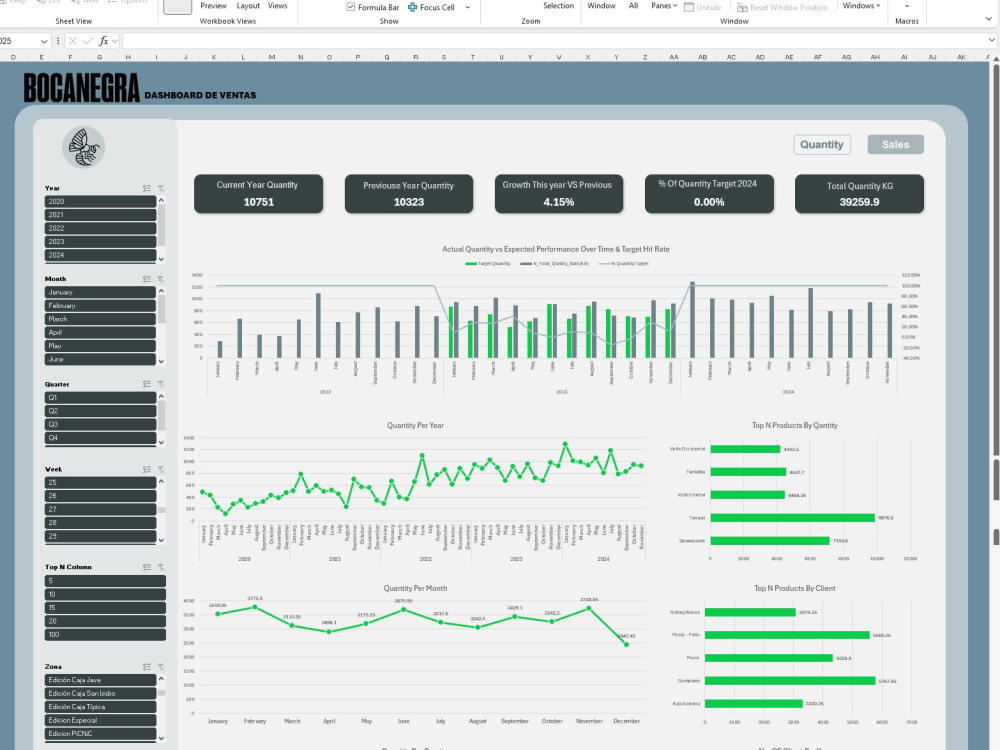Click the formula bar input field
Screen dimensions: 1000x750
click(x=554, y=41)
